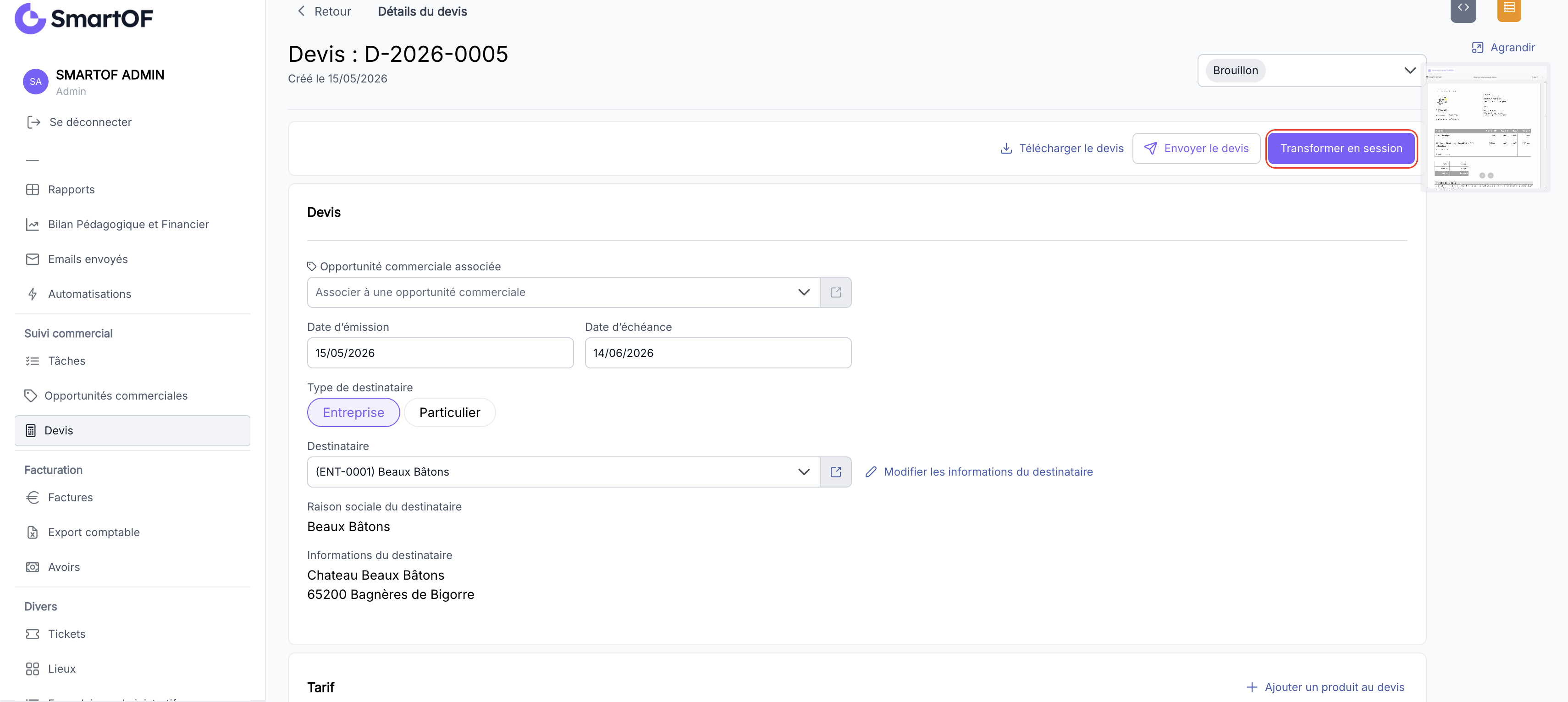Image resolution: width=1568 pixels, height=702 pixels.
Task: Click the grey code brackets icon
Action: point(1463,9)
